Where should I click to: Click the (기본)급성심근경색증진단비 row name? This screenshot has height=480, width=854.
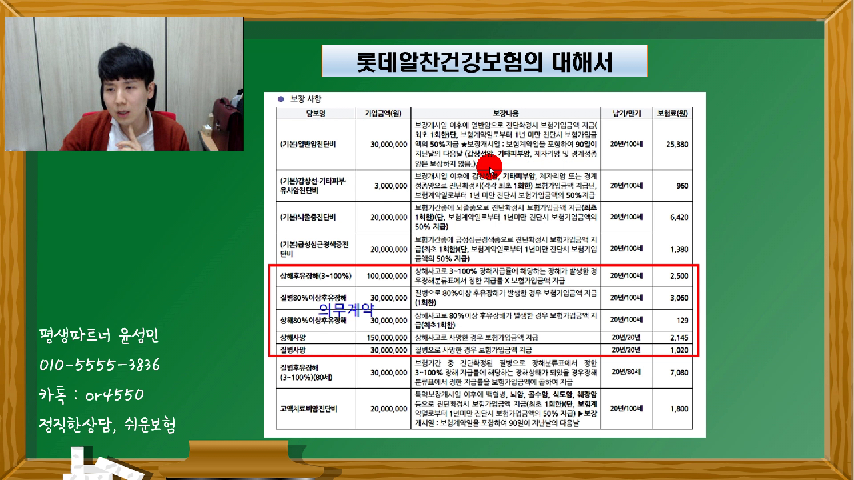(x=314, y=249)
